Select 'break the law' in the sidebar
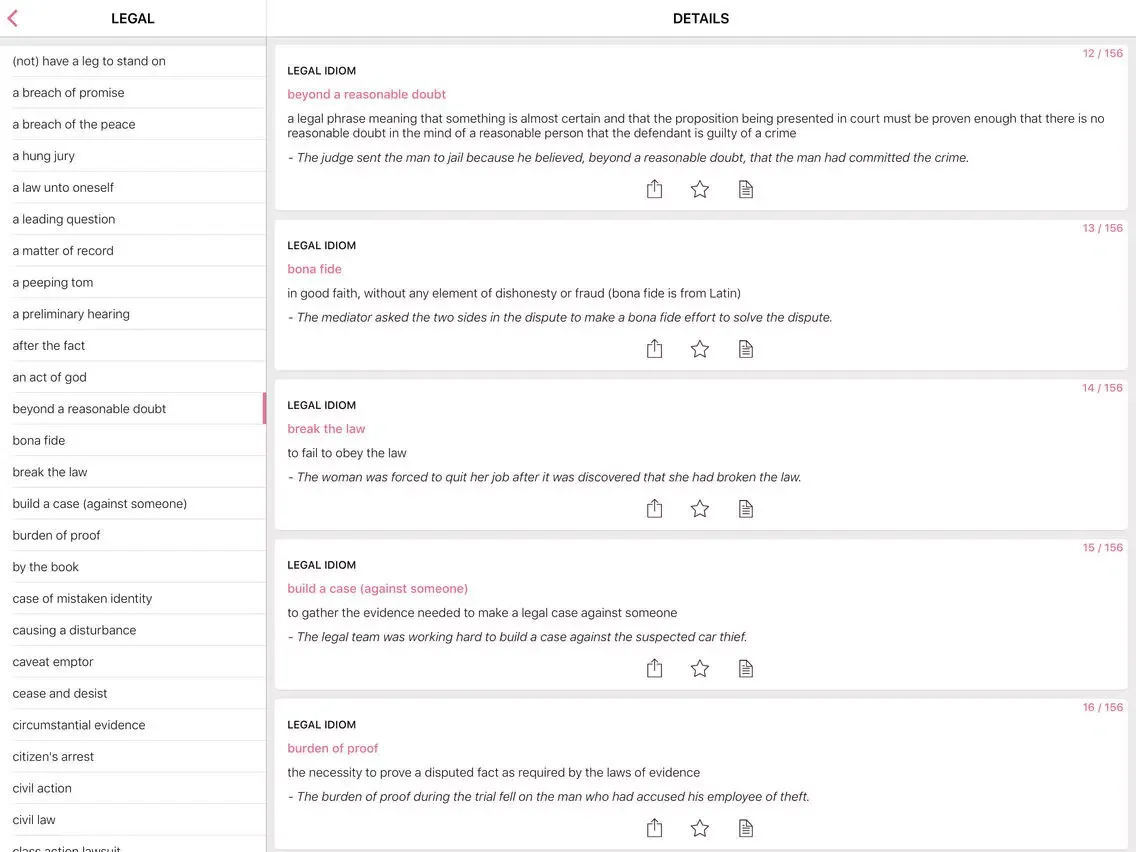The width and height of the screenshot is (1136, 852). (x=133, y=472)
